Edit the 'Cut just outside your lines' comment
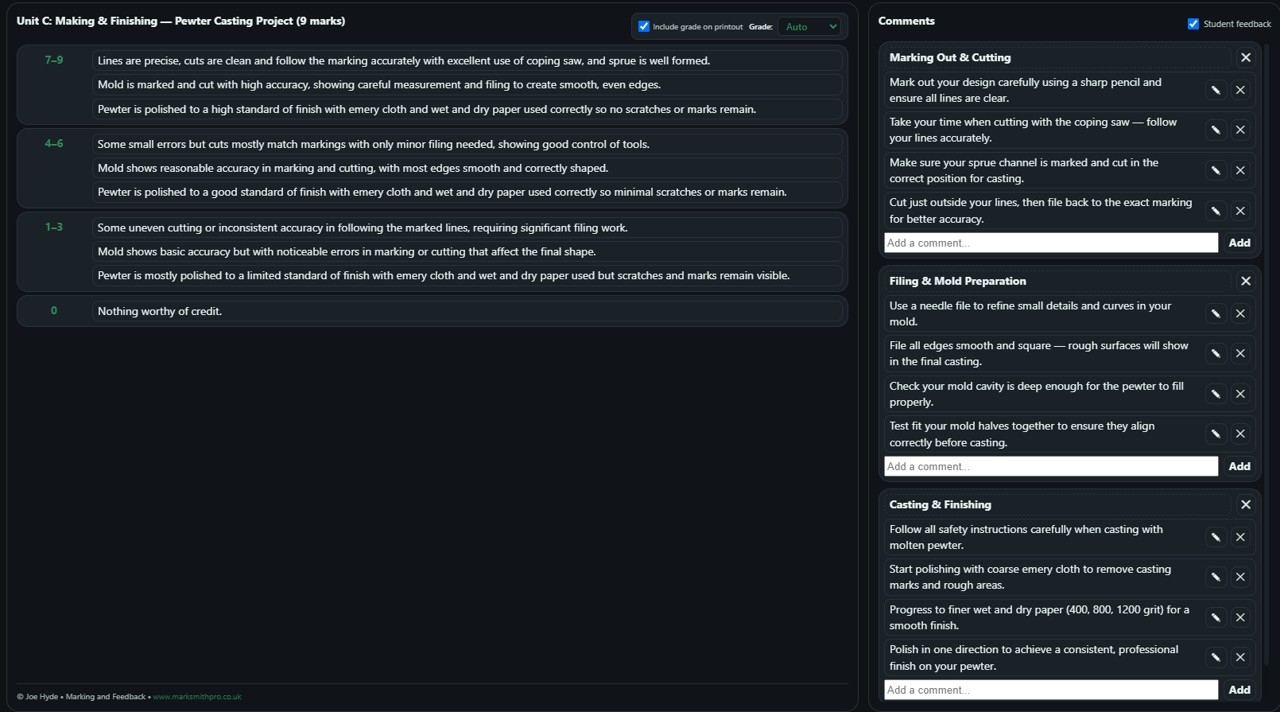Screen dimensions: 1280x712 [1215, 211]
